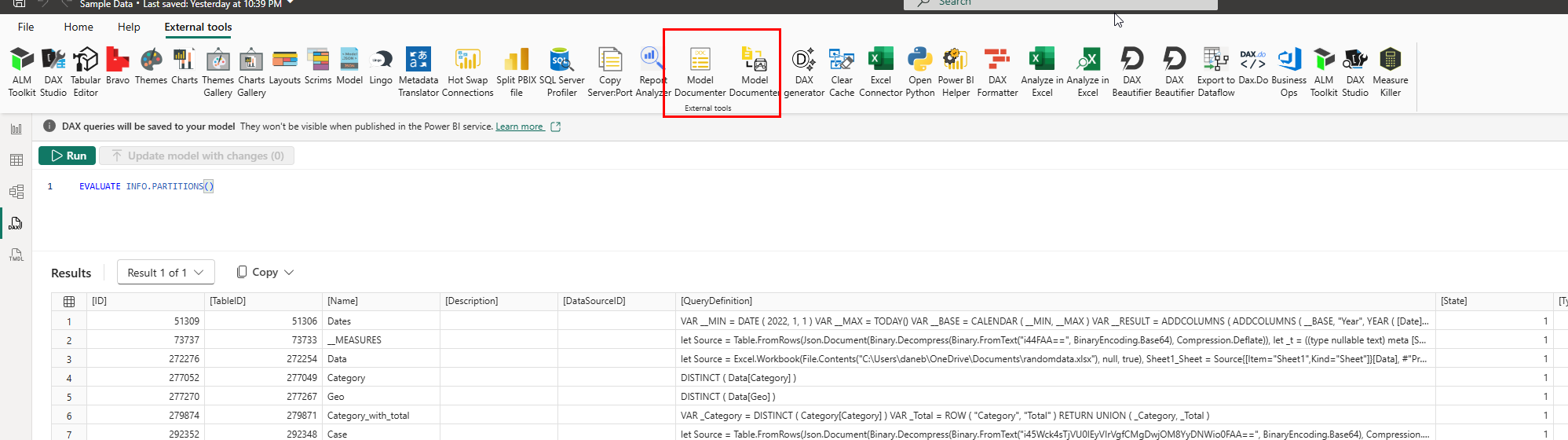1568x440 pixels.
Task: Open the Charts Gallery tool
Action: coord(251,71)
